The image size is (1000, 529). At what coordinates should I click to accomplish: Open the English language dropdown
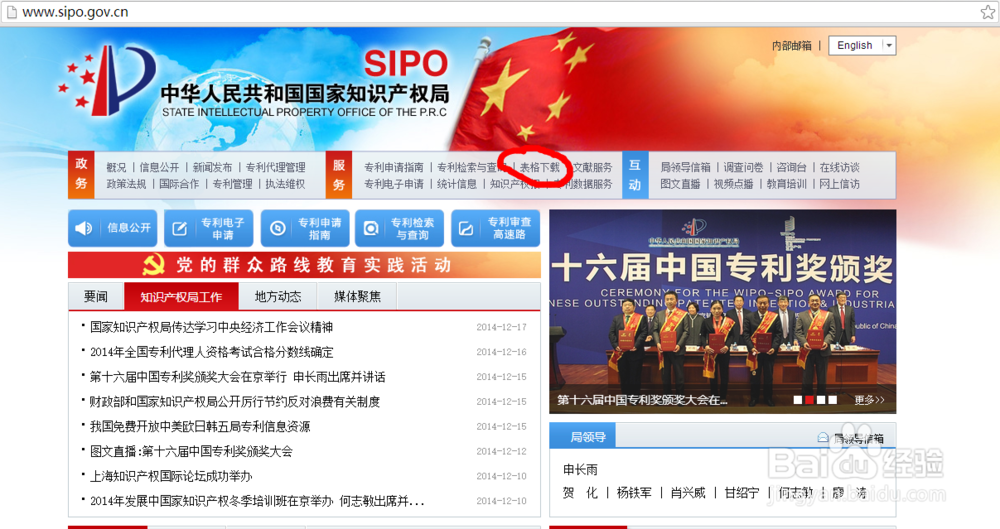click(x=862, y=45)
